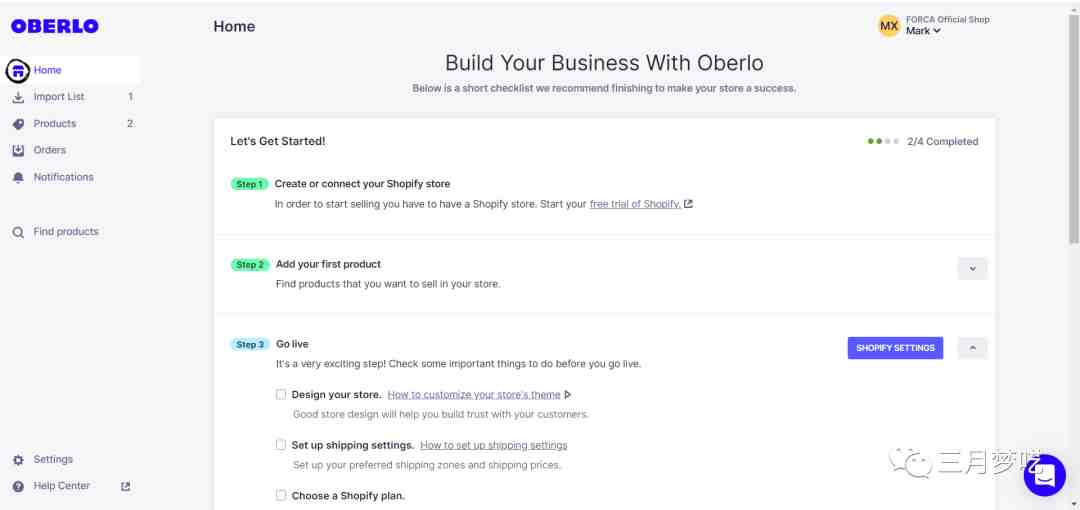The image size is (1080, 510).
Task: Check the Design your store checkbox
Action: click(x=281, y=394)
